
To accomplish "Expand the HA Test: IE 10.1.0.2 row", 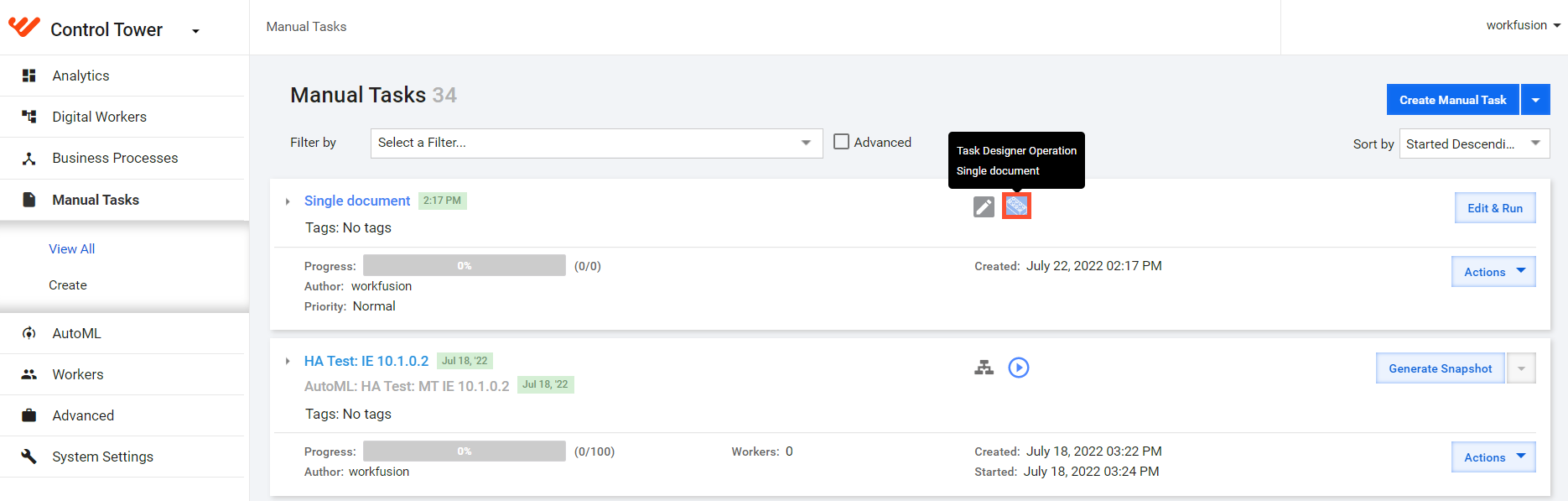I will pos(288,362).
